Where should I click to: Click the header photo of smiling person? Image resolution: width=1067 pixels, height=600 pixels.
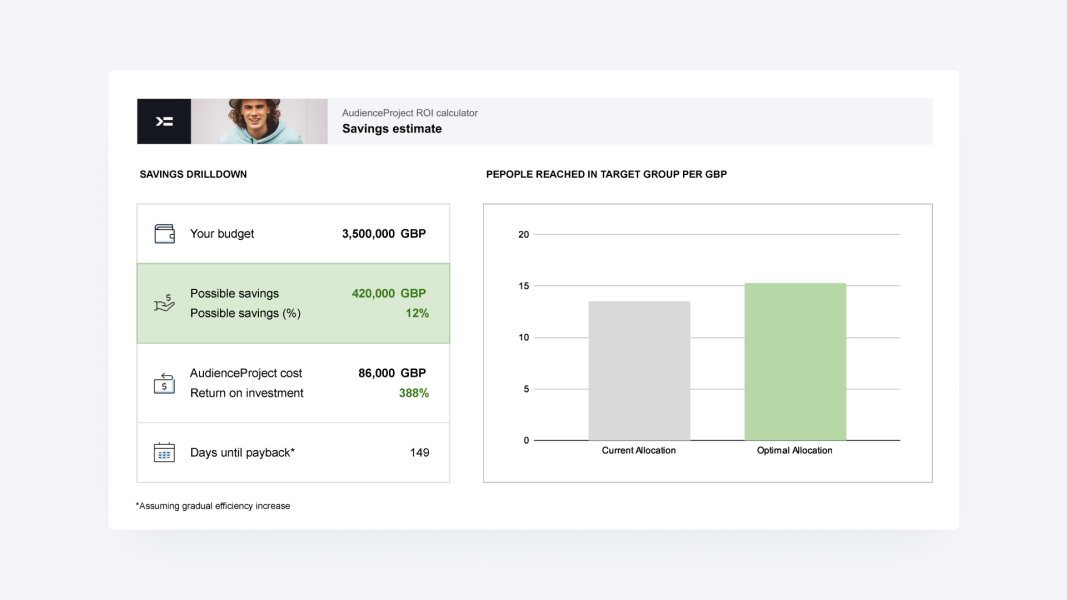pos(259,121)
